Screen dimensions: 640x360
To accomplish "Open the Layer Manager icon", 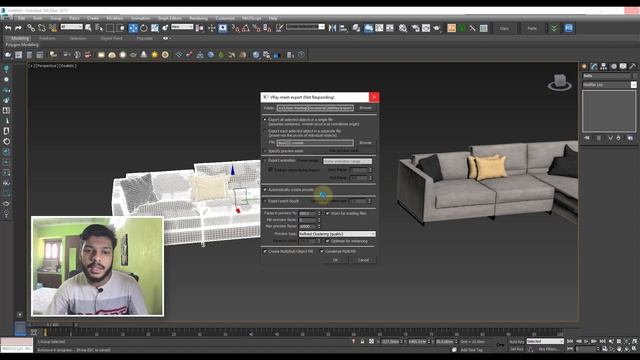I will point(356,28).
